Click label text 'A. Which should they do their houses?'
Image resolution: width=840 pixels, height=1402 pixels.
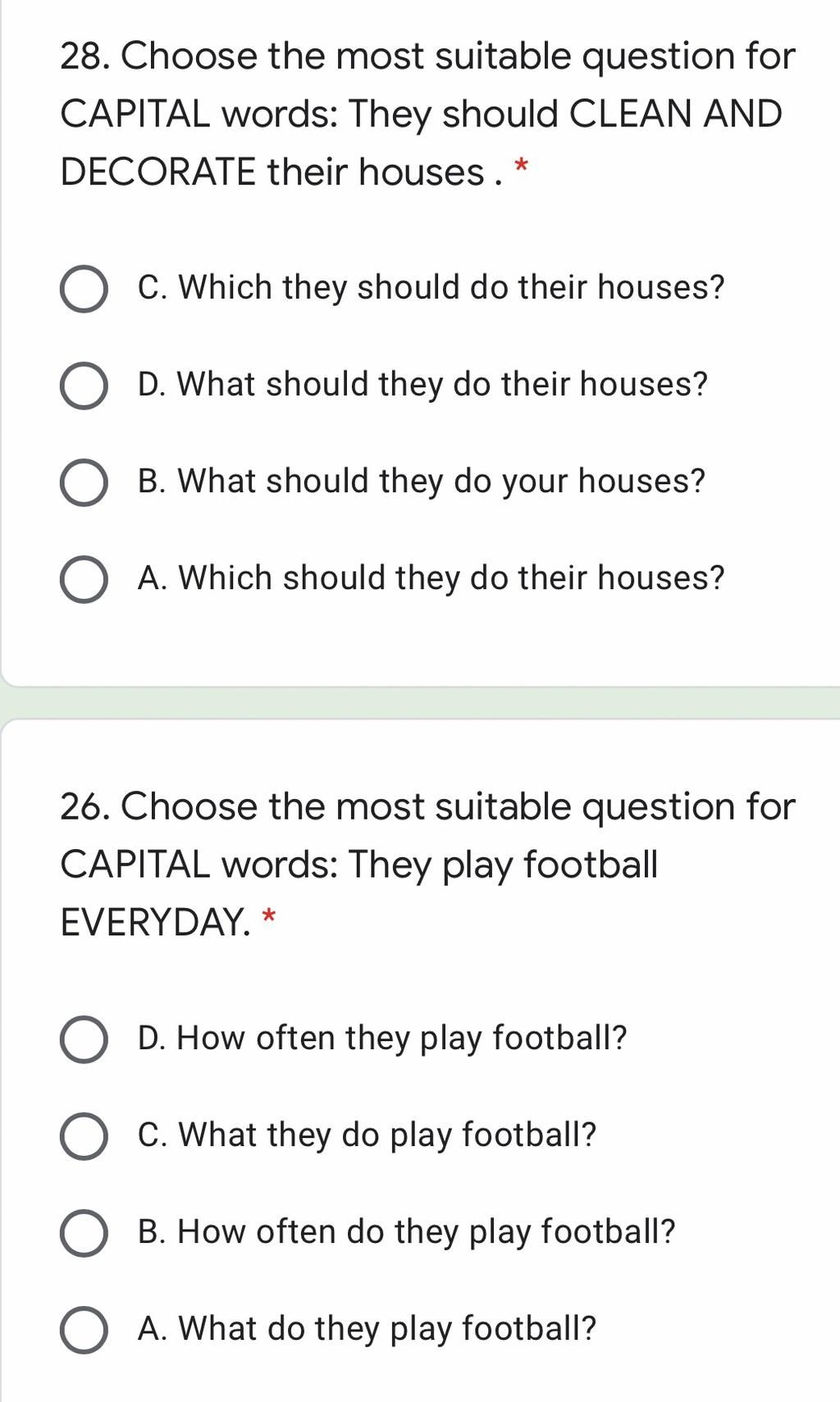431,578
